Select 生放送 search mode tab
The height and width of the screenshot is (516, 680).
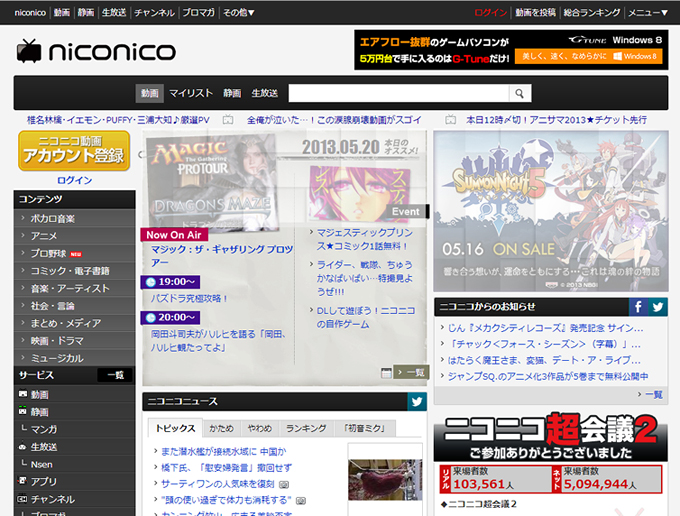click(x=265, y=93)
